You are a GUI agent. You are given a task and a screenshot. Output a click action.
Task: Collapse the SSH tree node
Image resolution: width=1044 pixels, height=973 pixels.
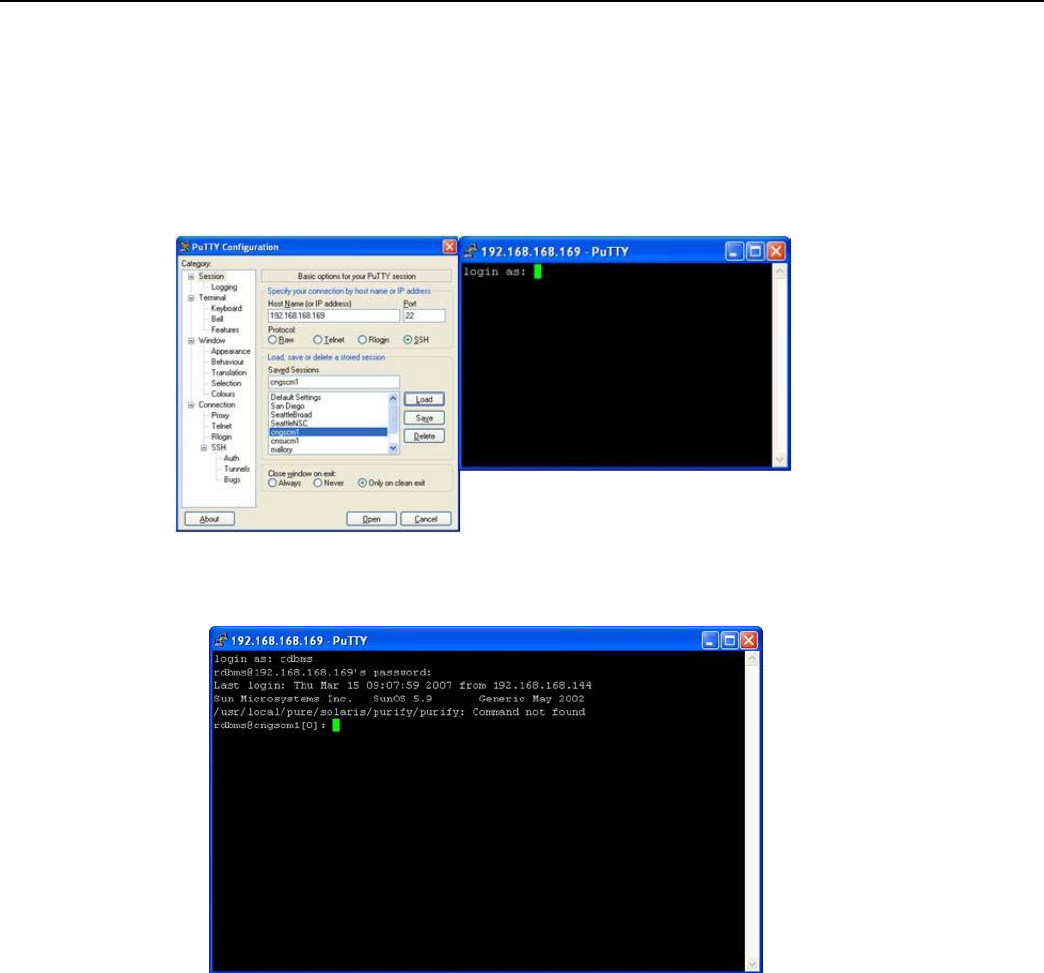204,448
